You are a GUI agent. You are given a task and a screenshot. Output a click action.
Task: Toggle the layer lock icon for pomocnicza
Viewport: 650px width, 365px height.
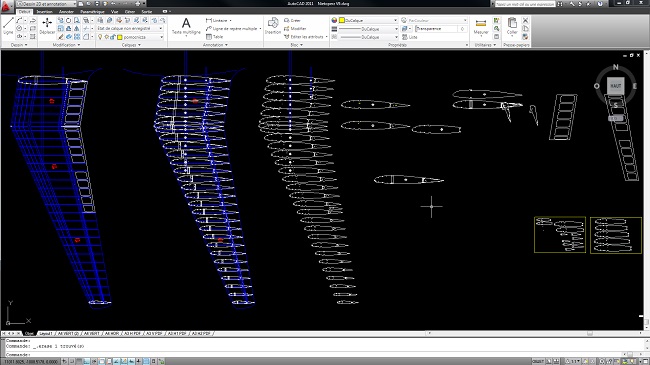click(x=112, y=37)
